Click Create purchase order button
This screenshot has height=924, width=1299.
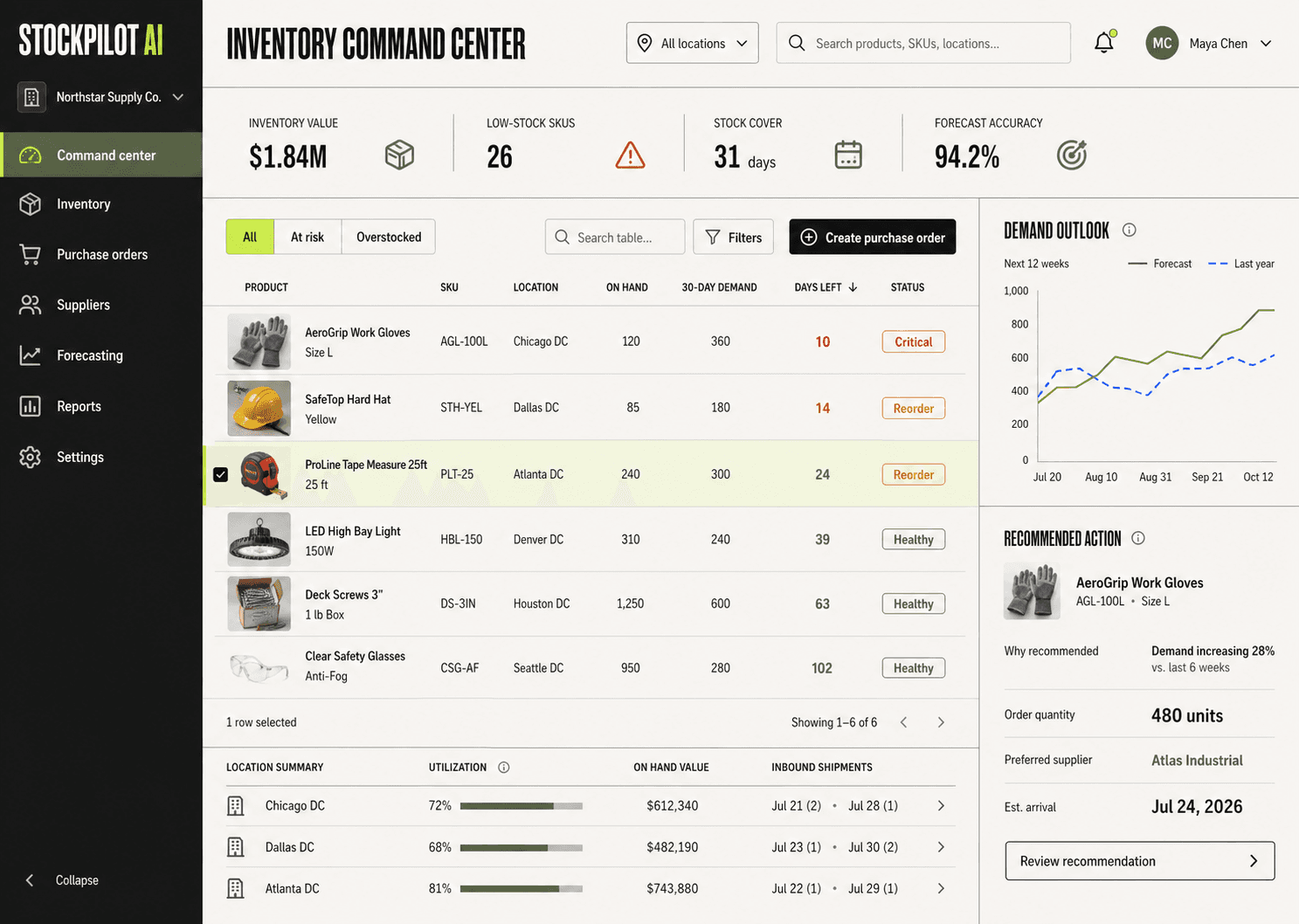pos(873,237)
